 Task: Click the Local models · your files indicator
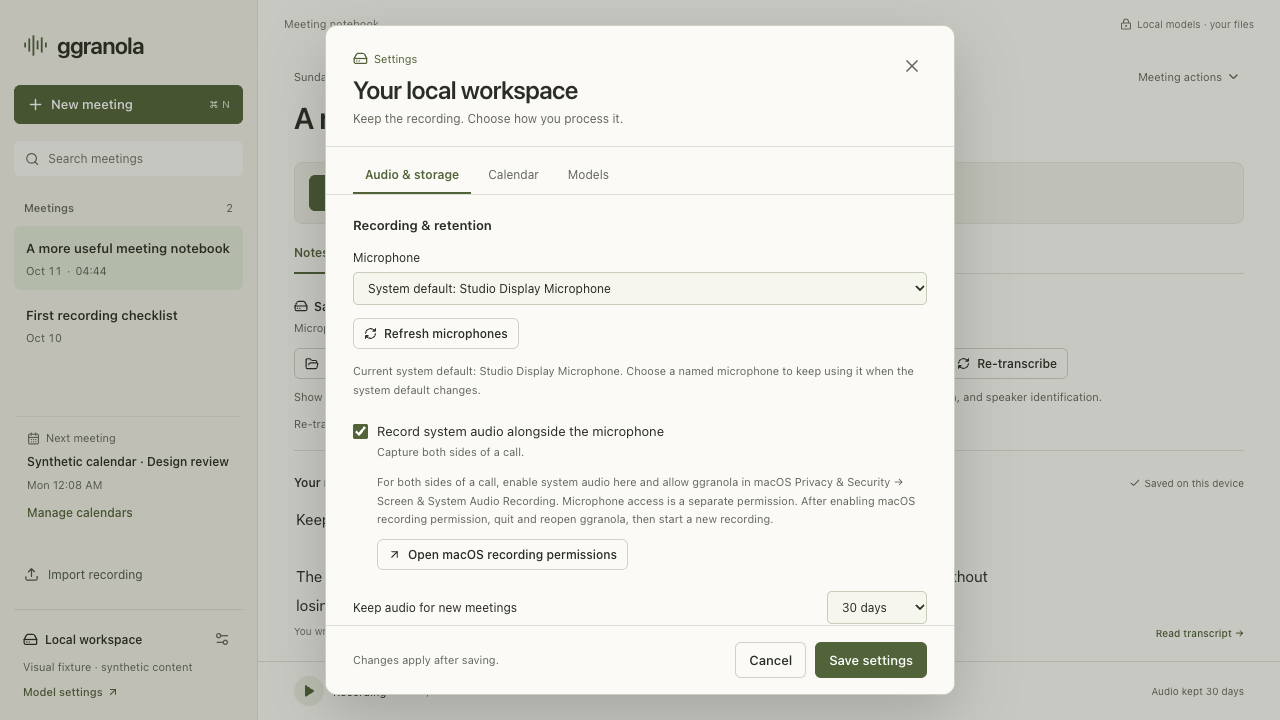click(x=1187, y=24)
